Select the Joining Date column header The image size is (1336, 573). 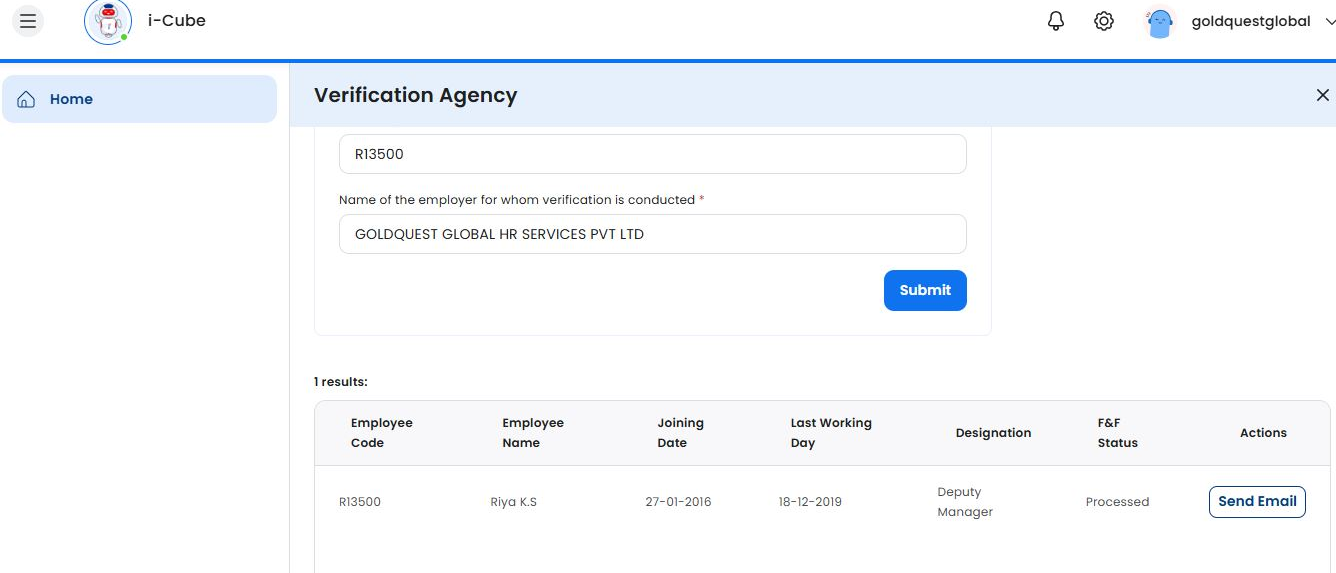tap(680, 433)
